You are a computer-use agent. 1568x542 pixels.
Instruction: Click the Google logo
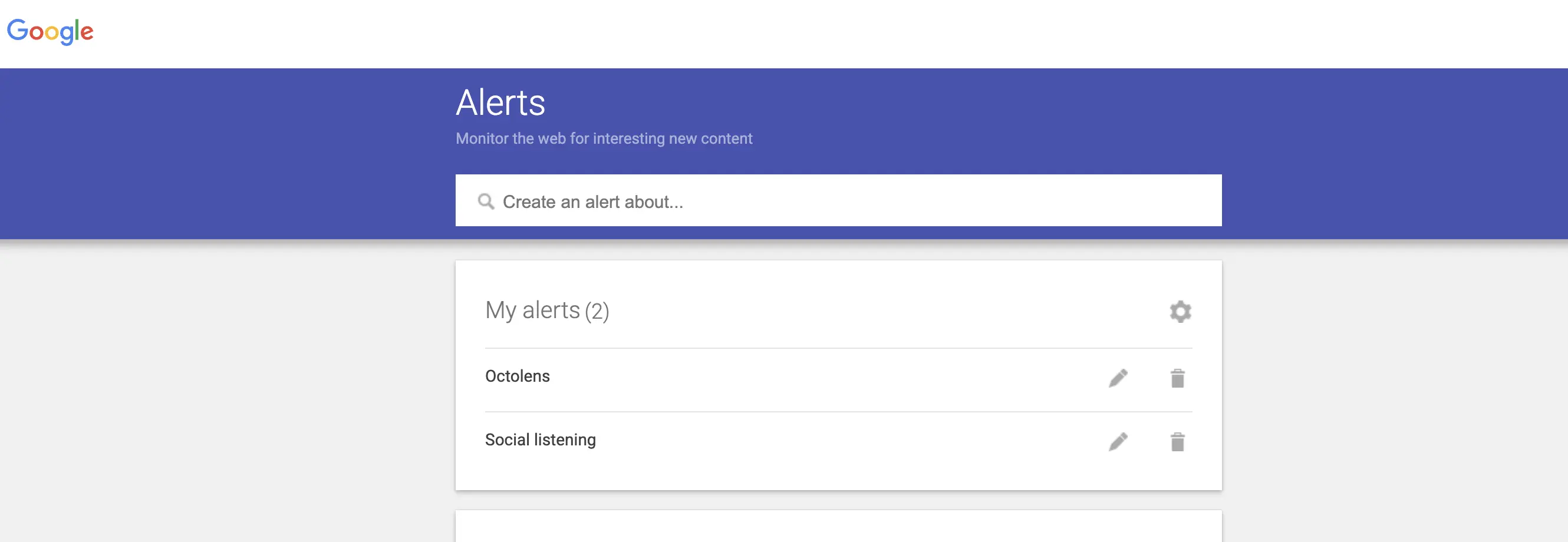tap(51, 31)
